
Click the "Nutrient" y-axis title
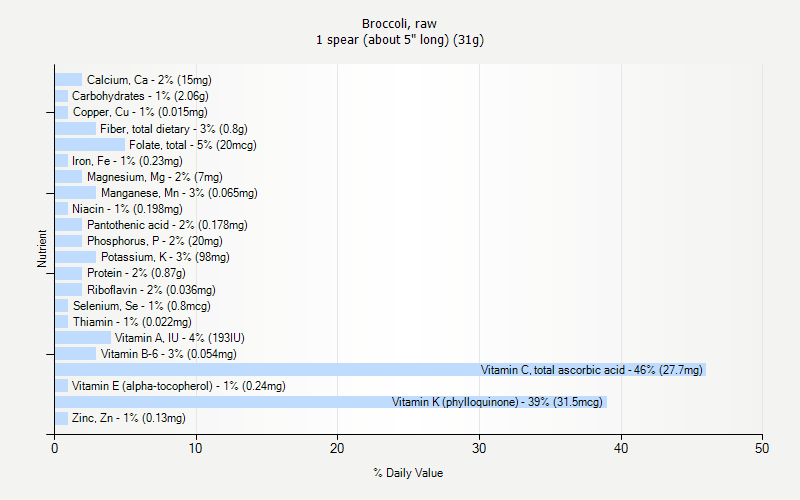click(x=42, y=249)
